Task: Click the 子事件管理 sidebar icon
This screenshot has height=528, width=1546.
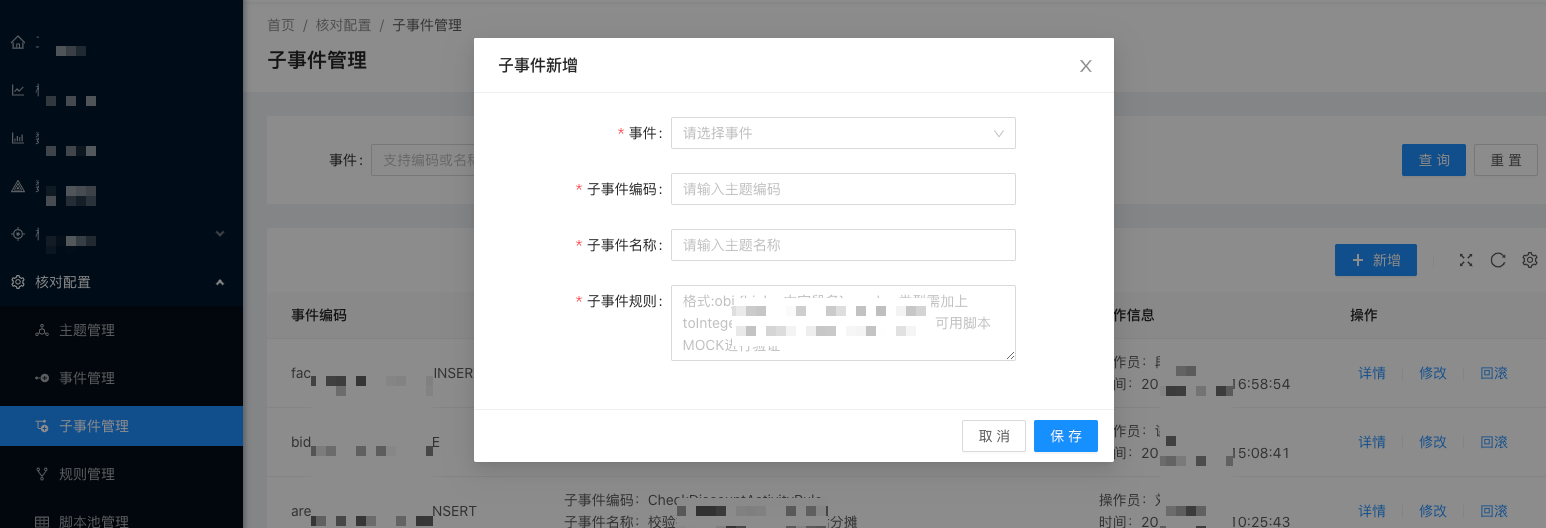Action: pos(42,426)
